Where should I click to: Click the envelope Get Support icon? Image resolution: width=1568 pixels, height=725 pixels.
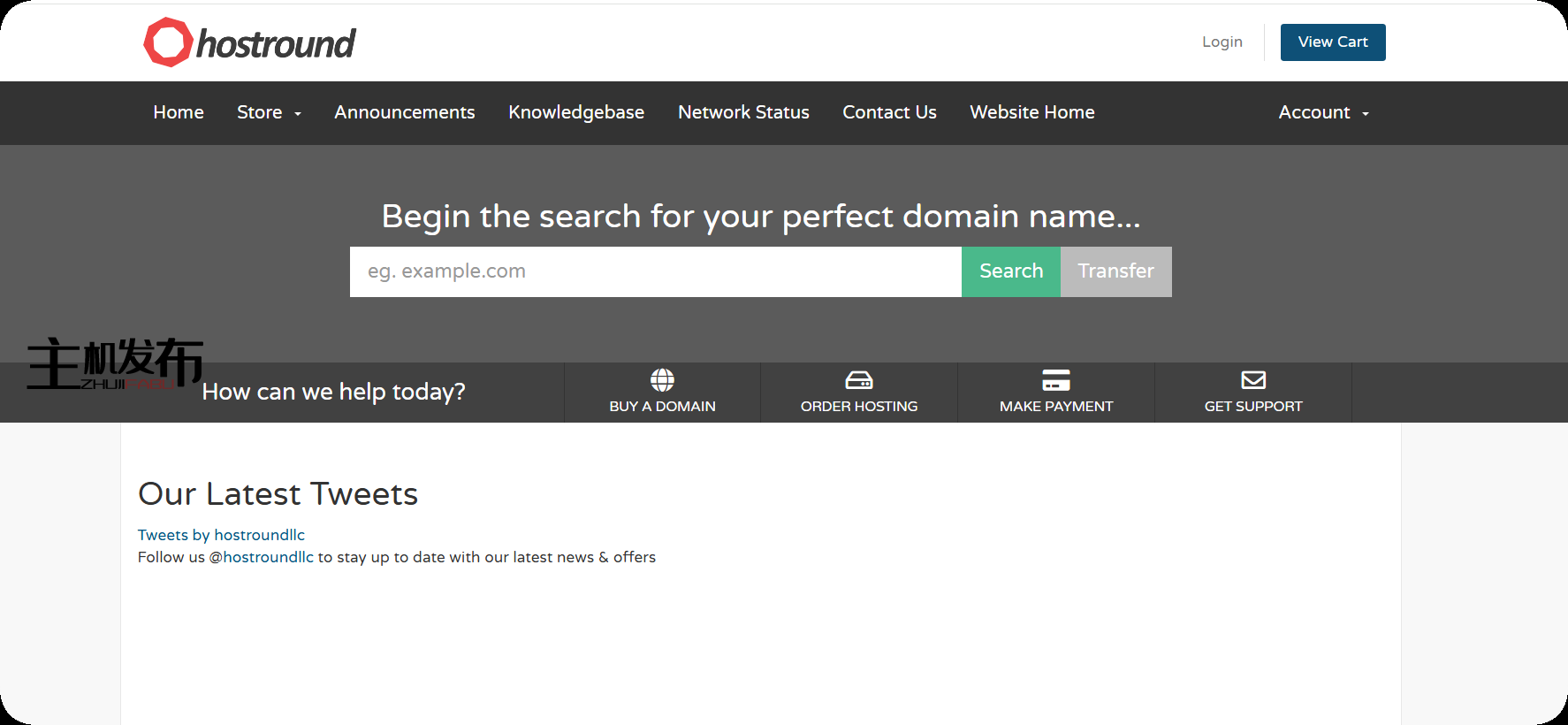(1252, 380)
